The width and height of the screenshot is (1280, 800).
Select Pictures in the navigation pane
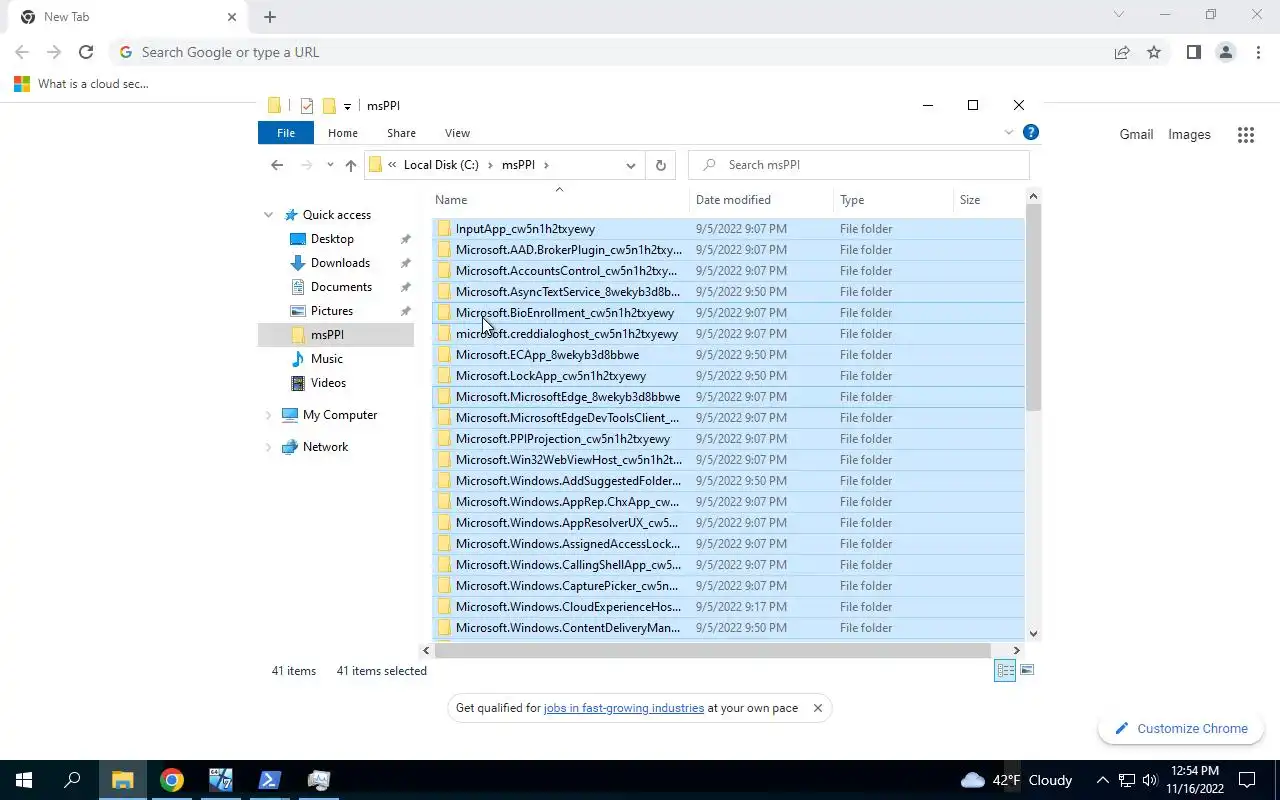tap(332, 311)
